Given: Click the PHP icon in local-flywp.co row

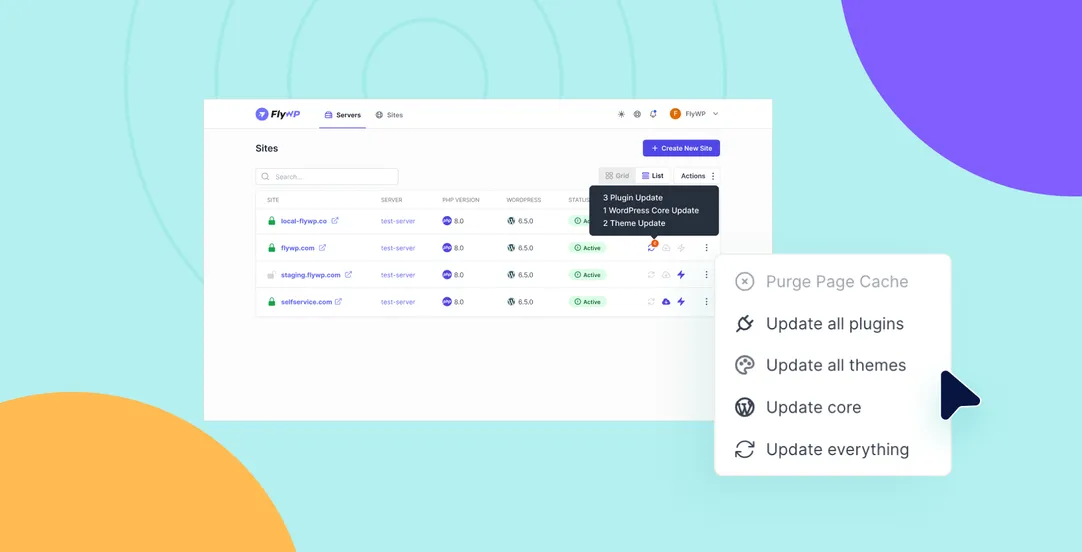Looking at the screenshot, I should [x=446, y=221].
